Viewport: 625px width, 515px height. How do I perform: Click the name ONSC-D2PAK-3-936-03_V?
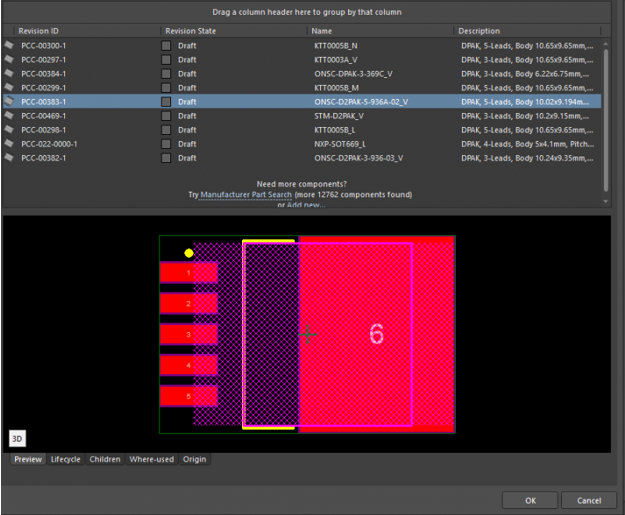pos(358,158)
